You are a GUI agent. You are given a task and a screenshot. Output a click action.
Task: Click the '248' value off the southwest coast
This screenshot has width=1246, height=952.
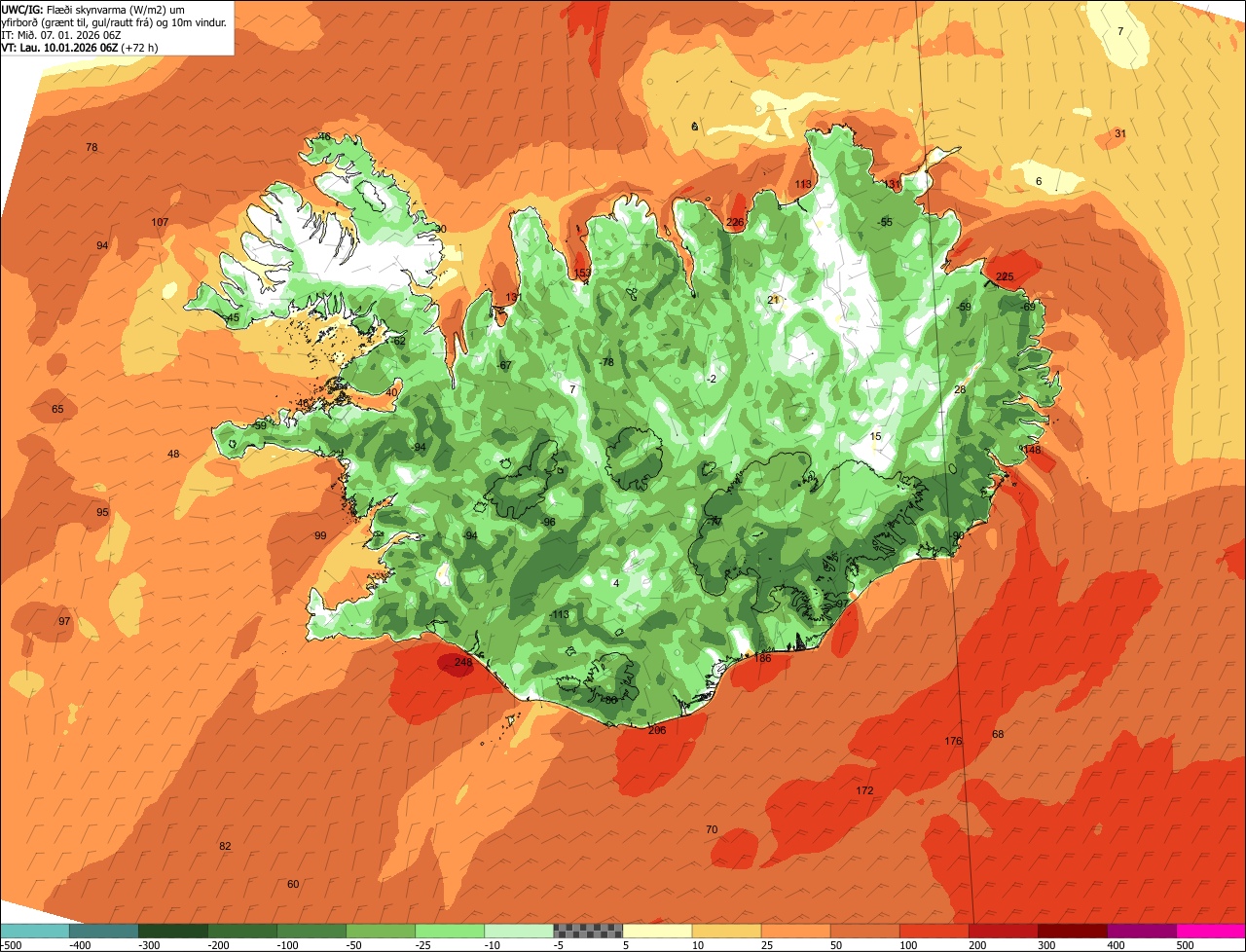click(x=463, y=663)
